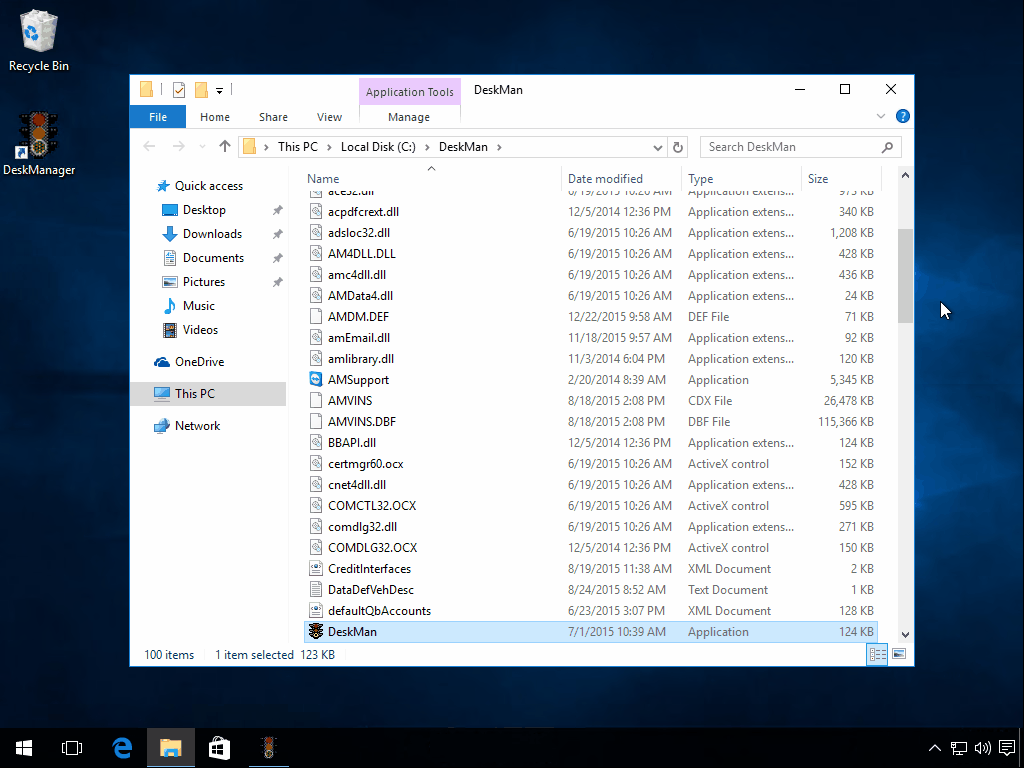
Task: Click the New Folder quick access icon
Action: pos(201,90)
